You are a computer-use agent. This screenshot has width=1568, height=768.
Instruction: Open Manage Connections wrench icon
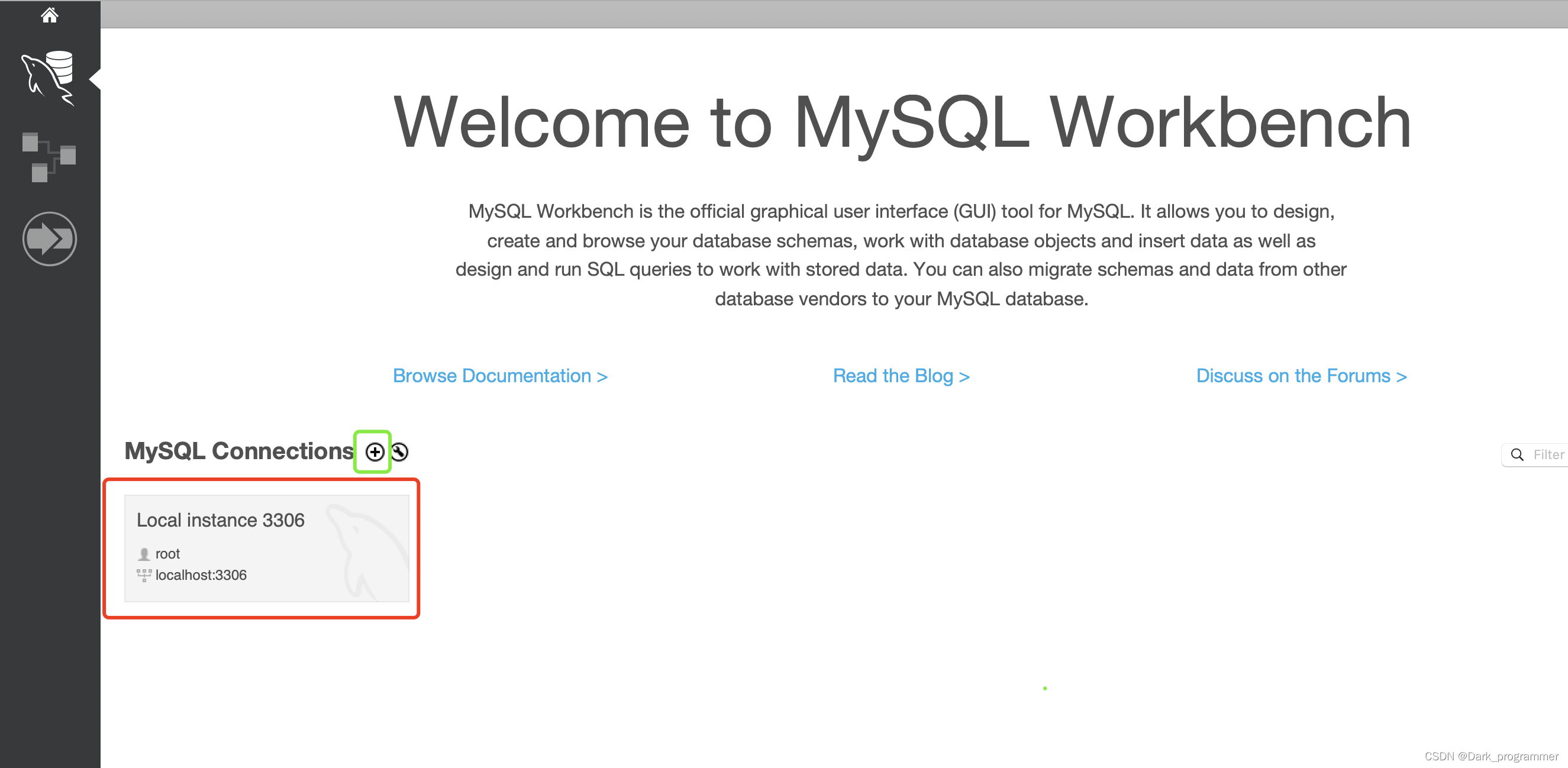pyautogui.click(x=399, y=451)
